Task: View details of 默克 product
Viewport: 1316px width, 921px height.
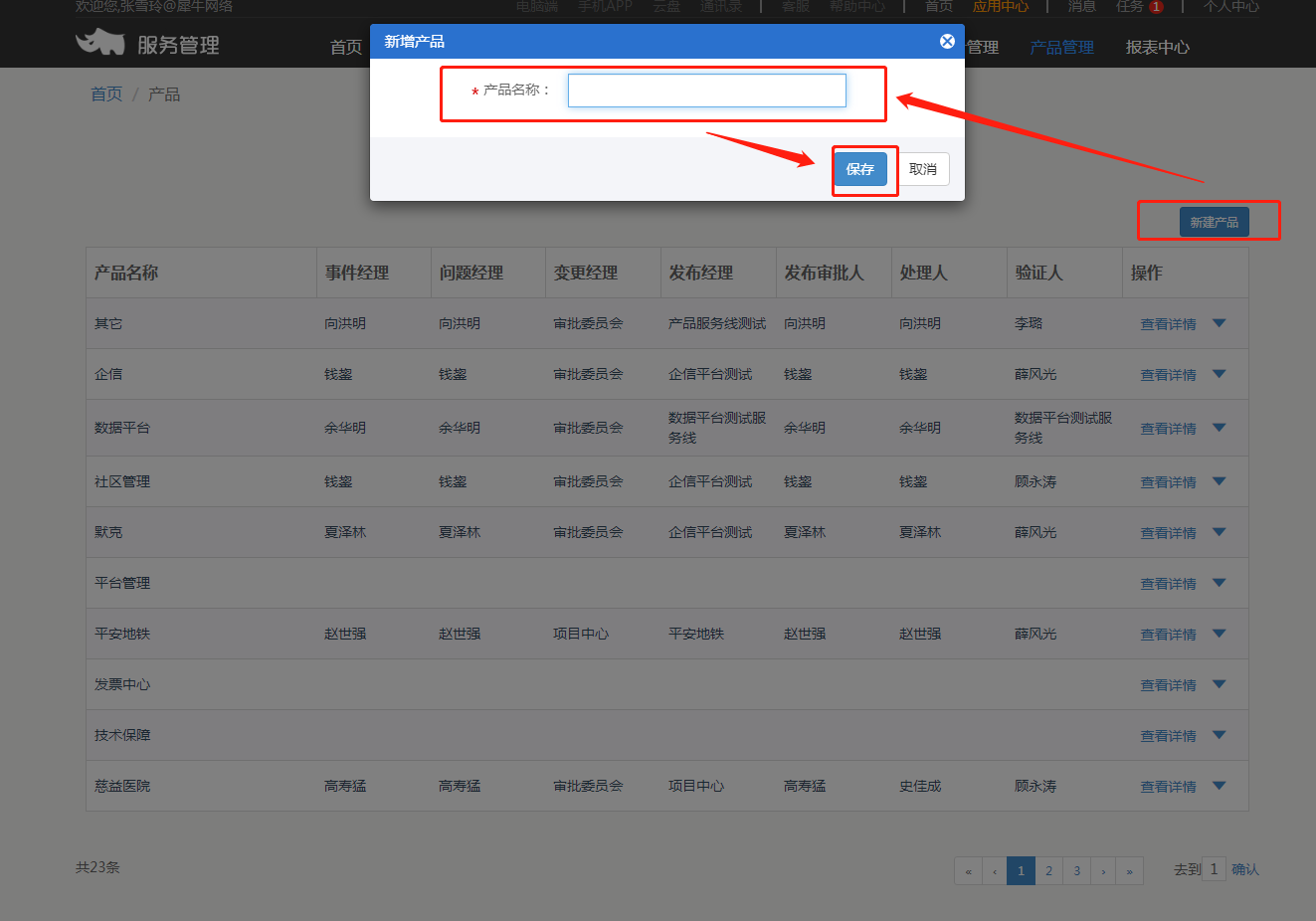Action: point(1168,533)
